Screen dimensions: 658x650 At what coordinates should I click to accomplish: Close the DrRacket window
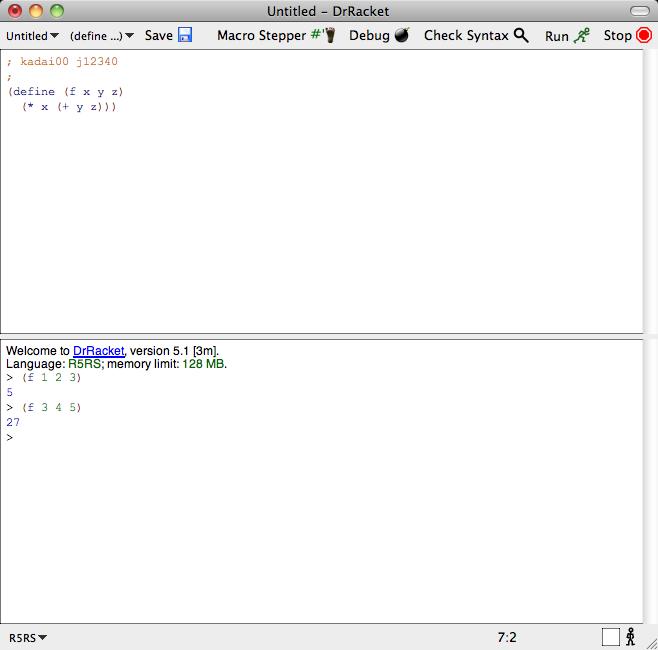tap(15, 11)
